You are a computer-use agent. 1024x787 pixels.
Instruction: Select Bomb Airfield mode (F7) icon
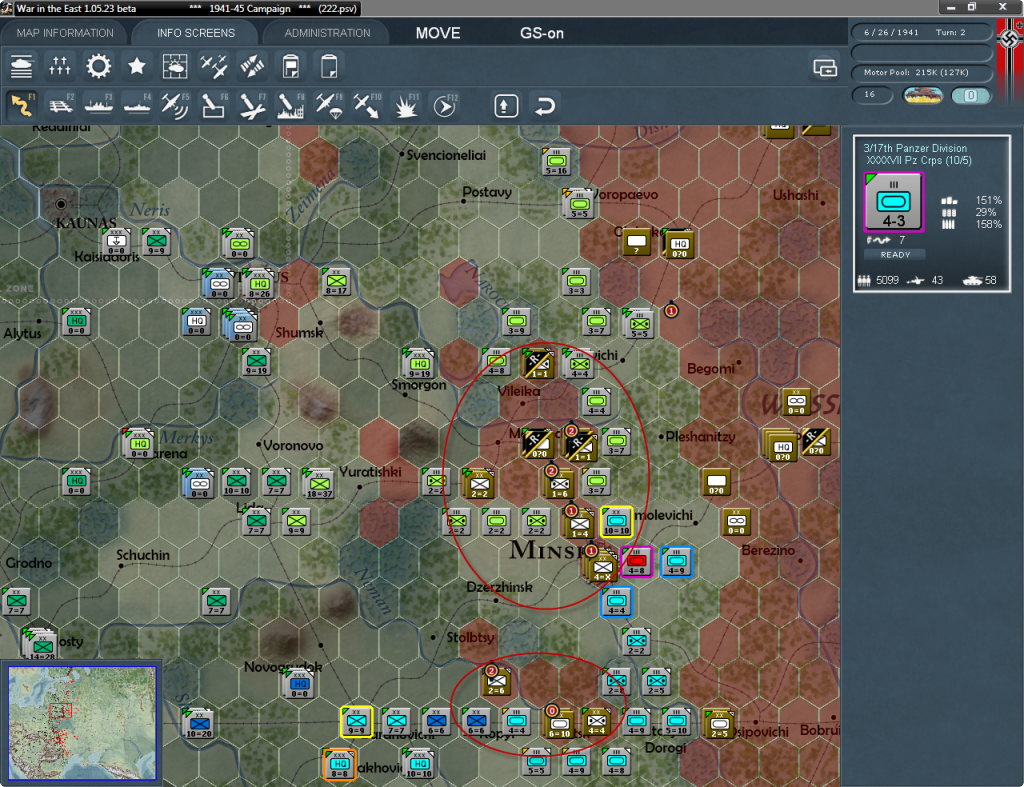click(252, 105)
